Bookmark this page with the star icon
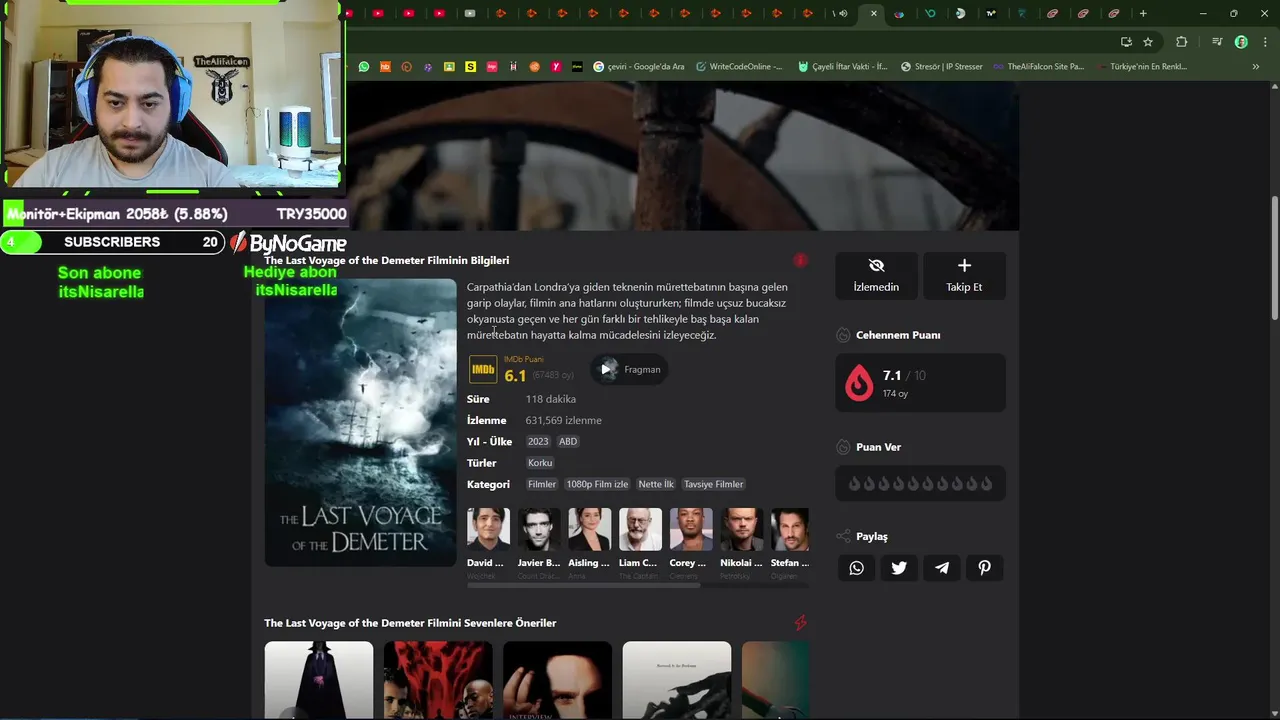The width and height of the screenshot is (1280, 720). click(x=1148, y=42)
